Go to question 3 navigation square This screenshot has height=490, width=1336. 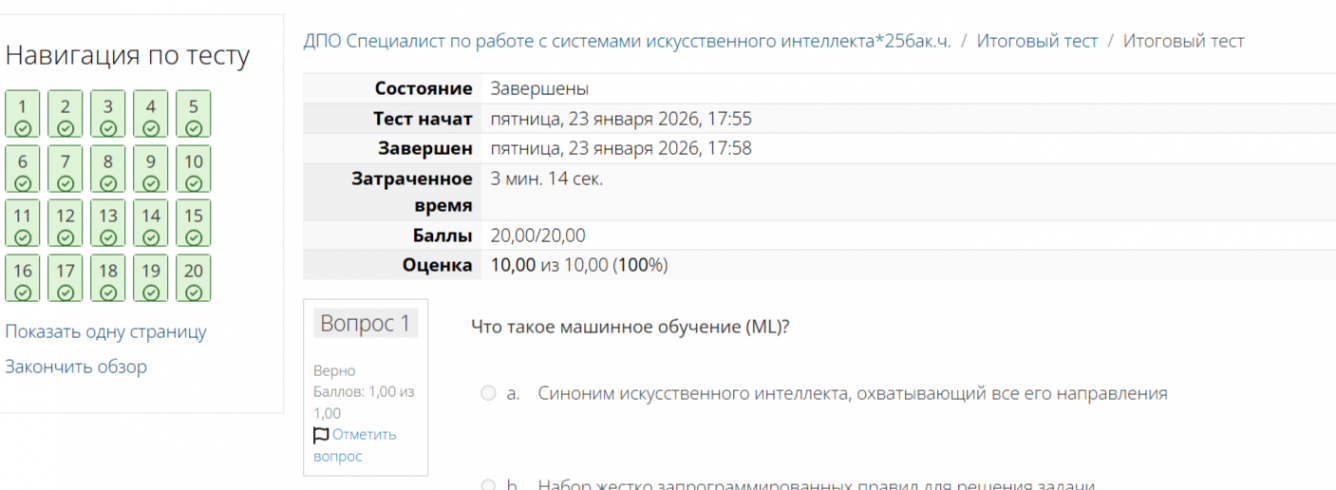108,114
